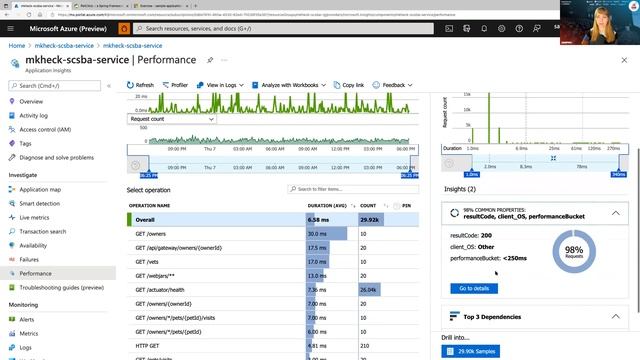Image resolution: width=640 pixels, height=360 pixels.
Task: Open Failures in the sidebar
Action: (x=29, y=260)
